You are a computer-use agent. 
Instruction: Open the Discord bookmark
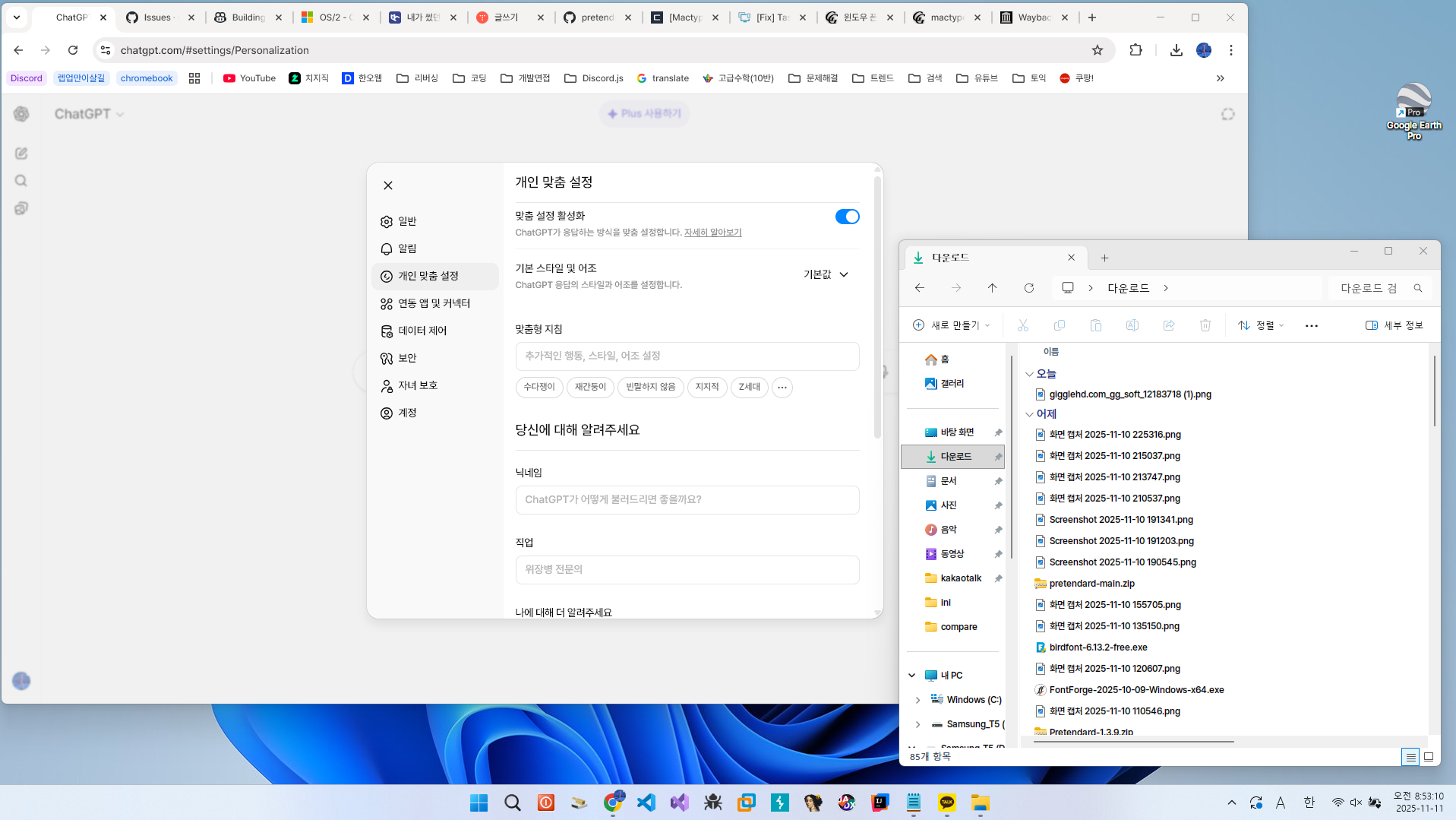(x=27, y=78)
